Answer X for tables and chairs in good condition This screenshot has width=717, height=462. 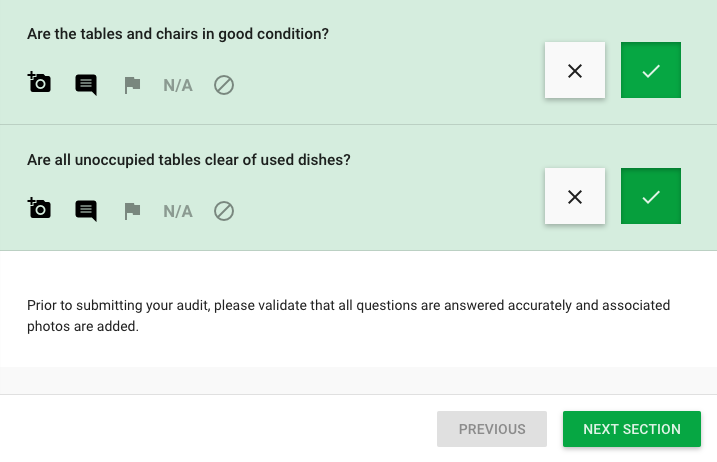click(x=575, y=70)
